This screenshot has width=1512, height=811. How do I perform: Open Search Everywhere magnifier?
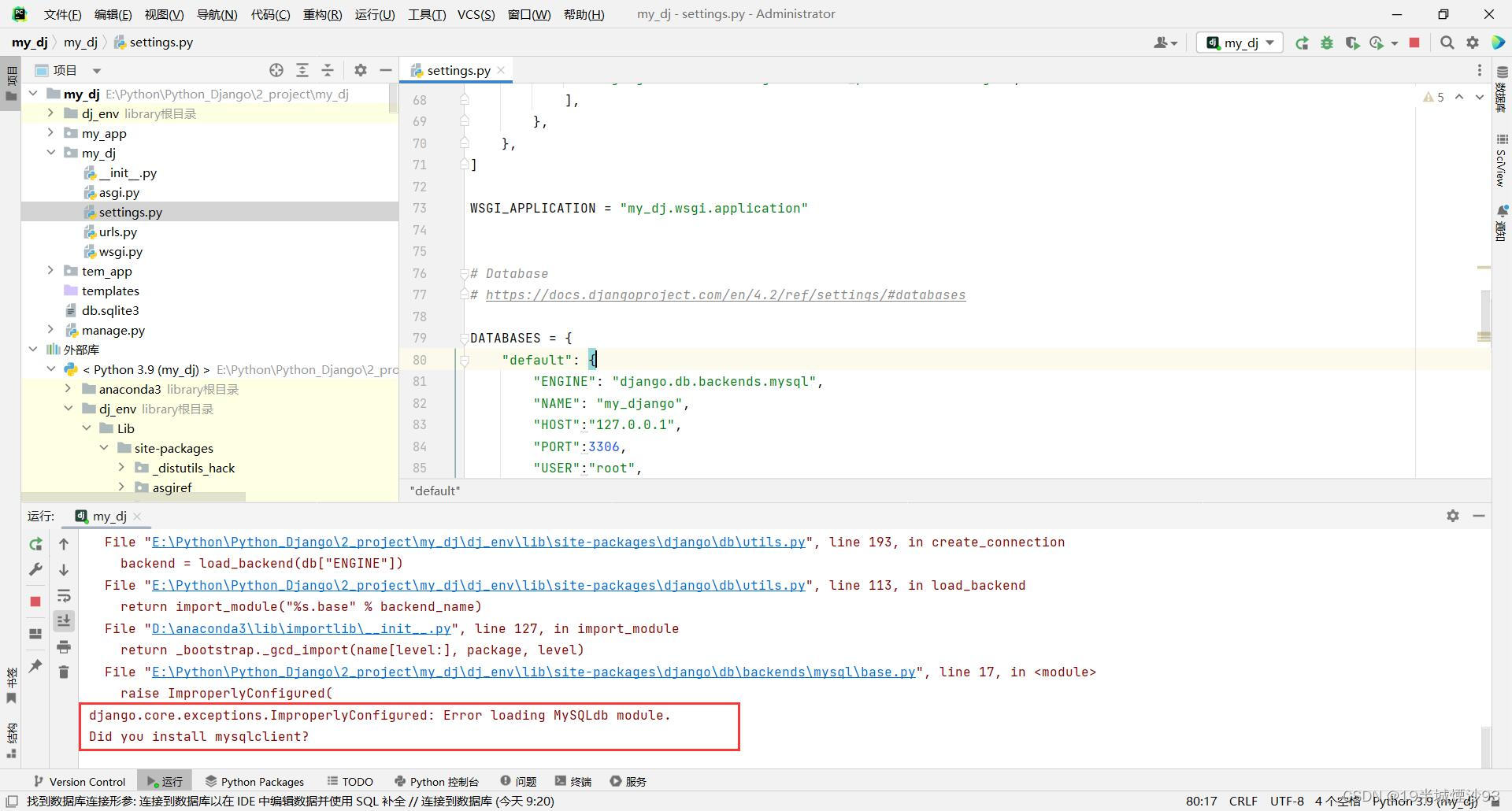point(1447,43)
